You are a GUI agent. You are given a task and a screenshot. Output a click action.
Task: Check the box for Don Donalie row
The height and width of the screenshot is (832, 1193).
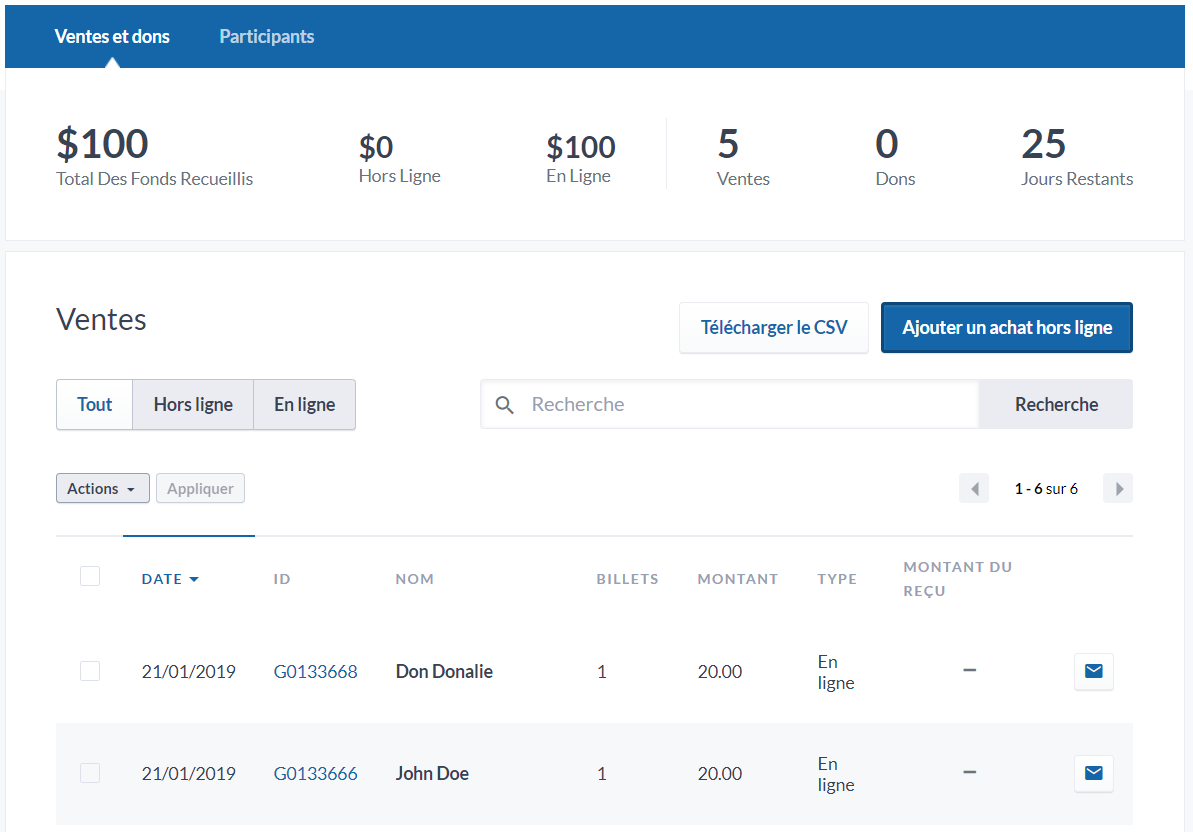pyautogui.click(x=90, y=672)
